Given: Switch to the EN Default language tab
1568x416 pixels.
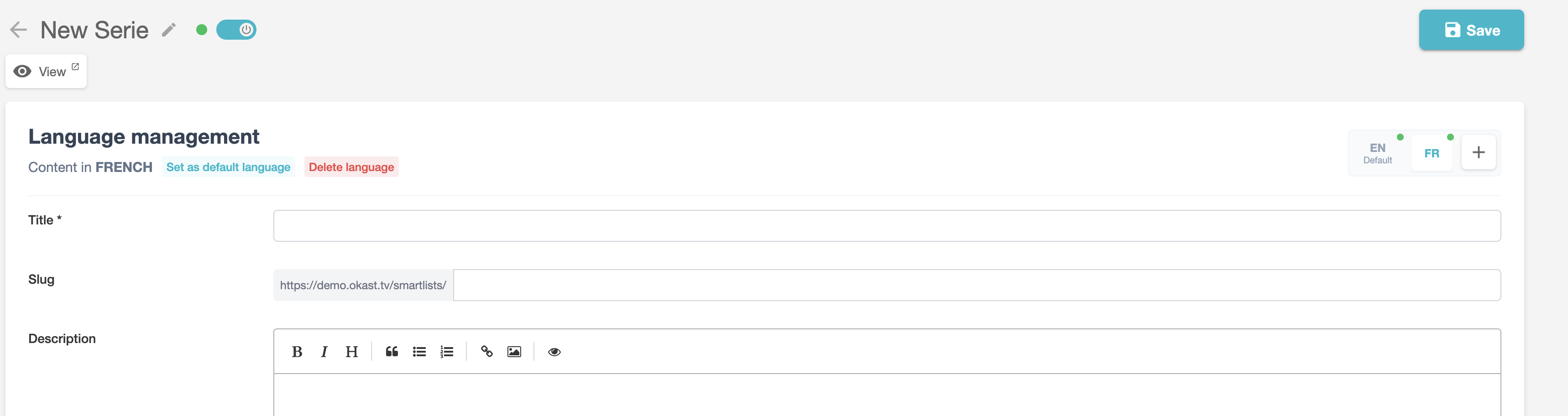Looking at the screenshot, I should 1377,153.
